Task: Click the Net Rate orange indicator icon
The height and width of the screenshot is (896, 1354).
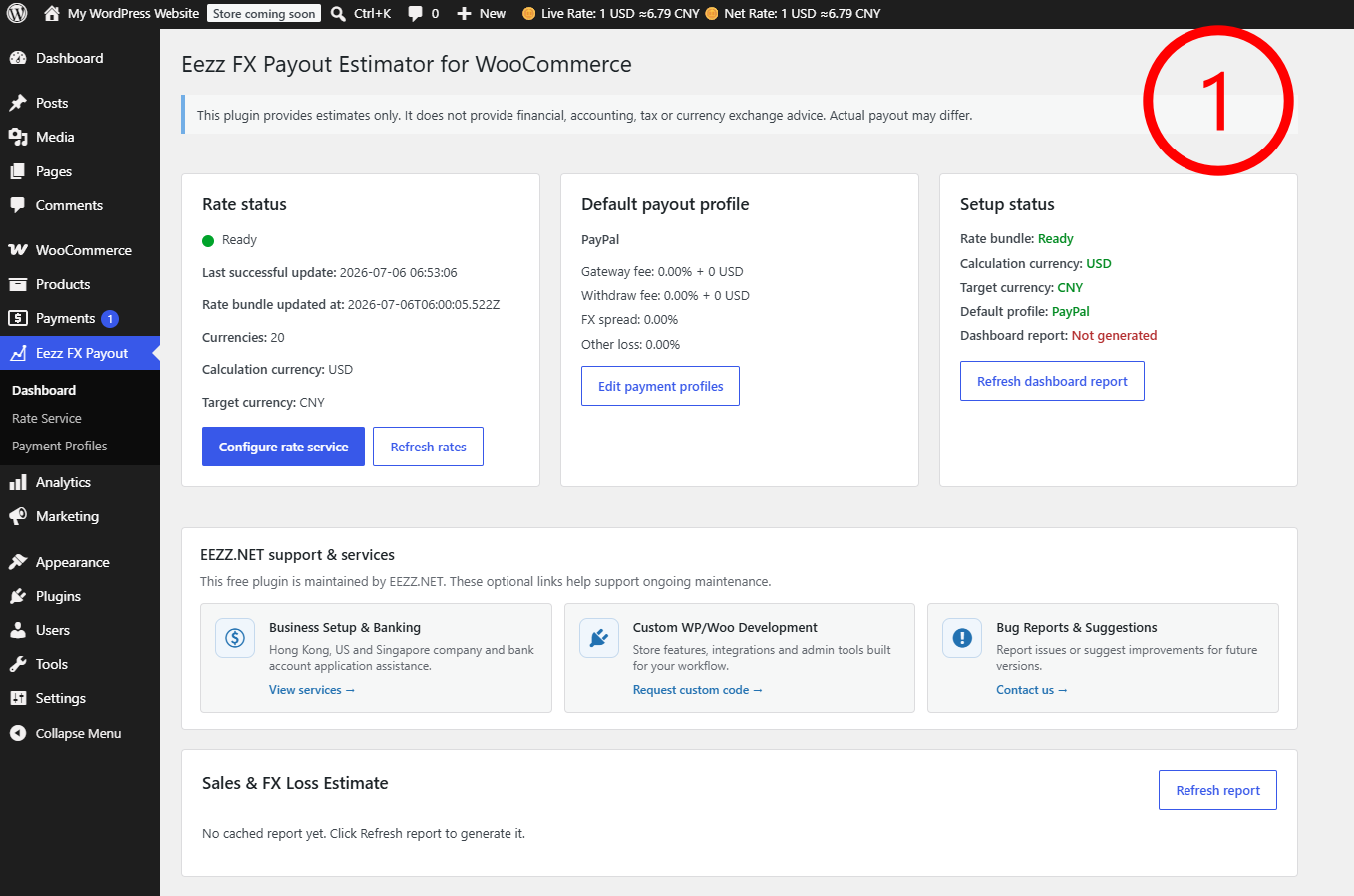Action: 712,14
